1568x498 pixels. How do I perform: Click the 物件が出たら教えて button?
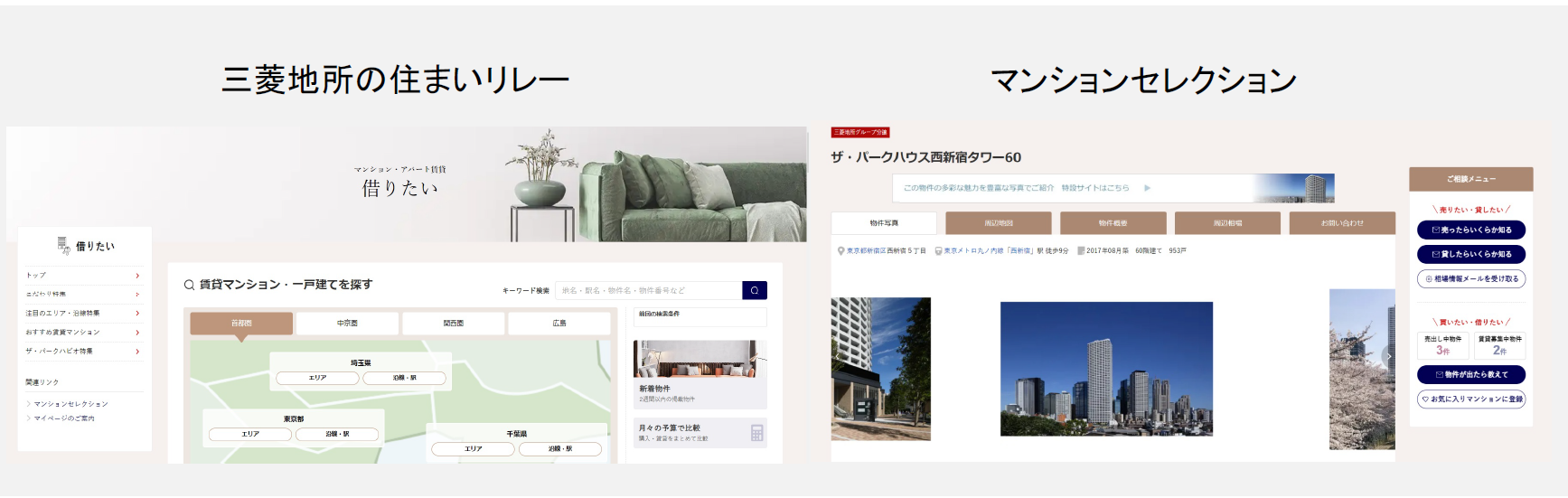1470,374
